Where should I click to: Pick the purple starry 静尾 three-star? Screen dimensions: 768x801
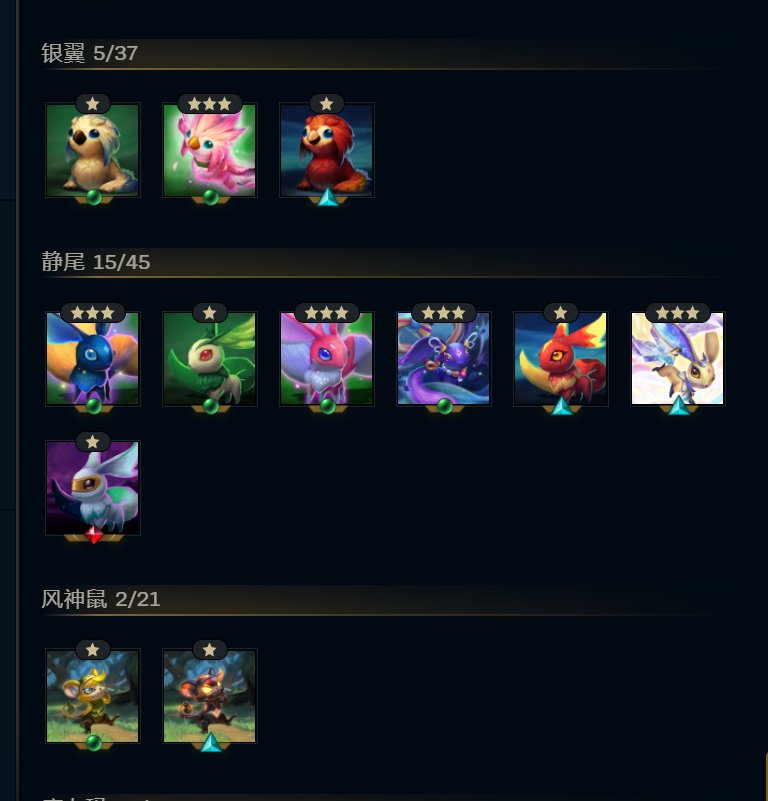(444, 359)
